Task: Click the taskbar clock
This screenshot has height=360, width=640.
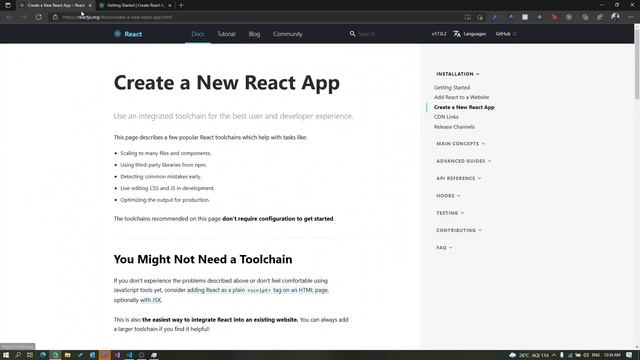Action: tap(612, 355)
